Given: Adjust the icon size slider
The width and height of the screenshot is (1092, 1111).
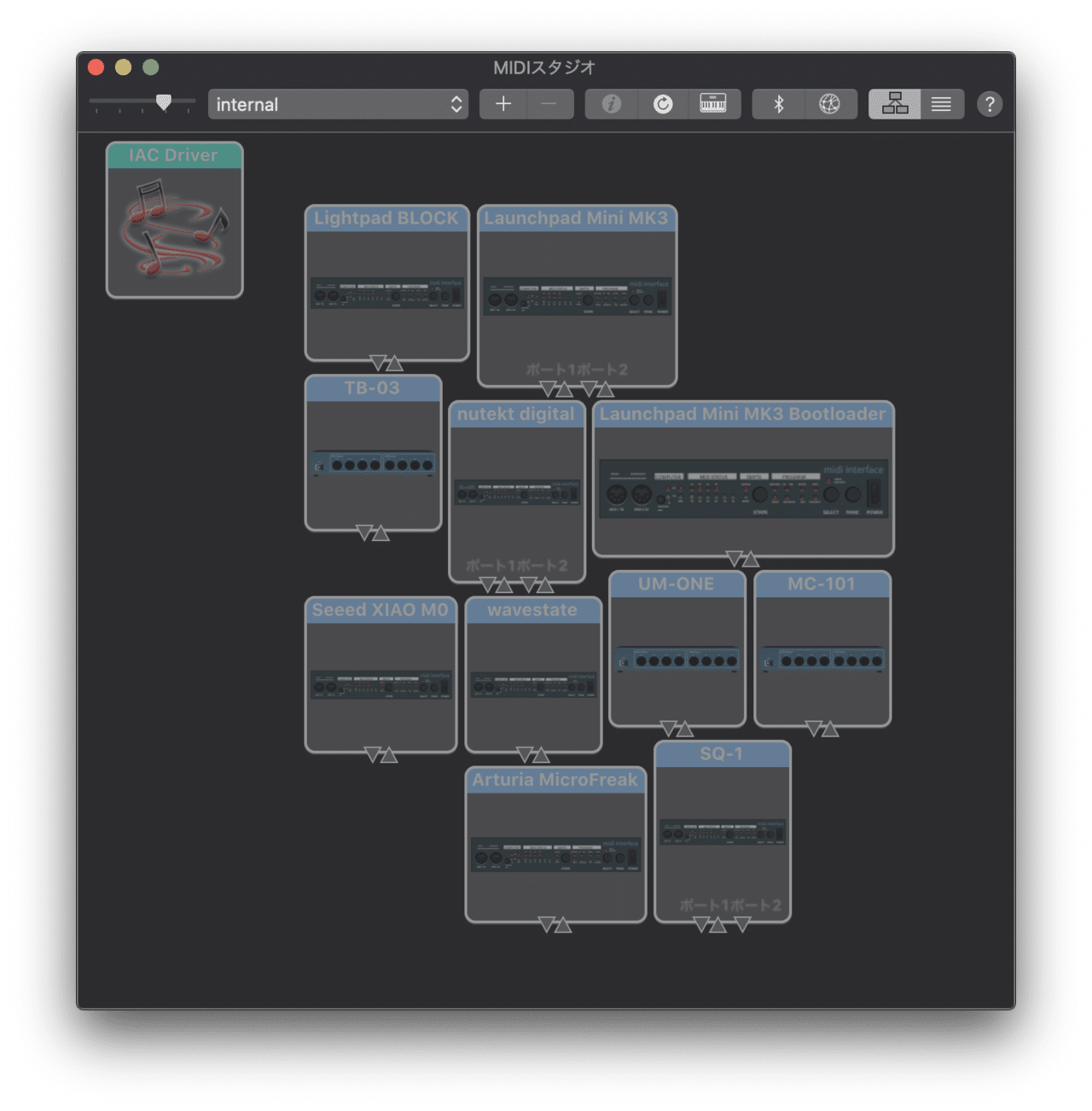Looking at the screenshot, I should pyautogui.click(x=164, y=102).
